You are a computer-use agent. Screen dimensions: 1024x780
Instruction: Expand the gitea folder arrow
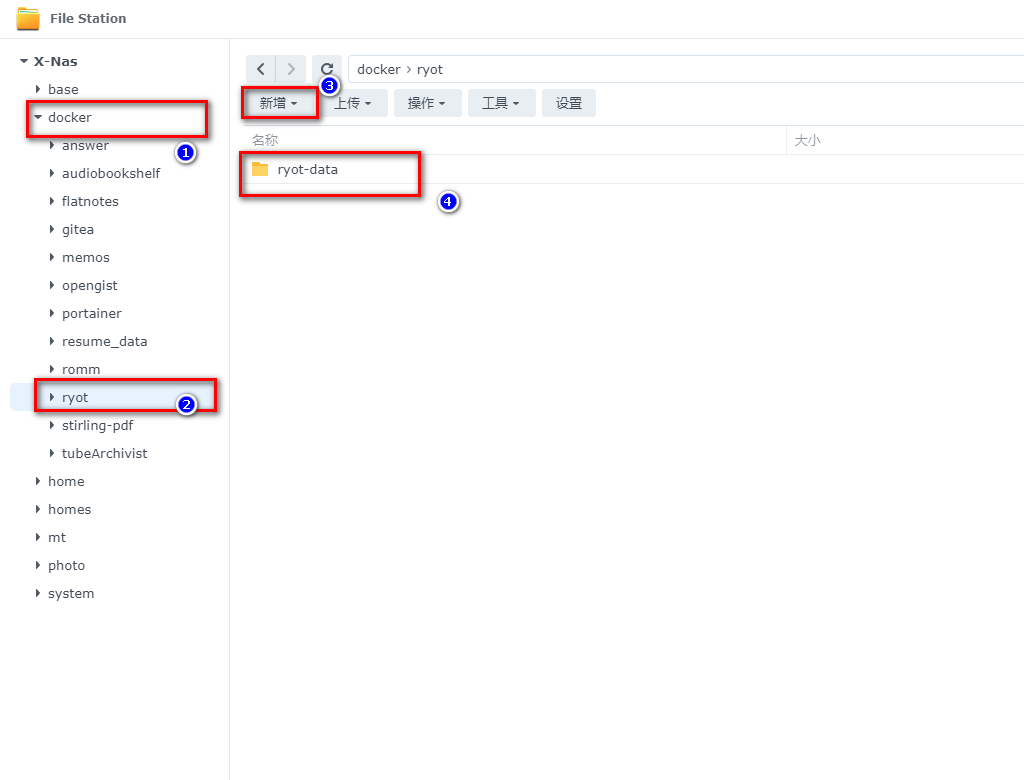[52, 229]
